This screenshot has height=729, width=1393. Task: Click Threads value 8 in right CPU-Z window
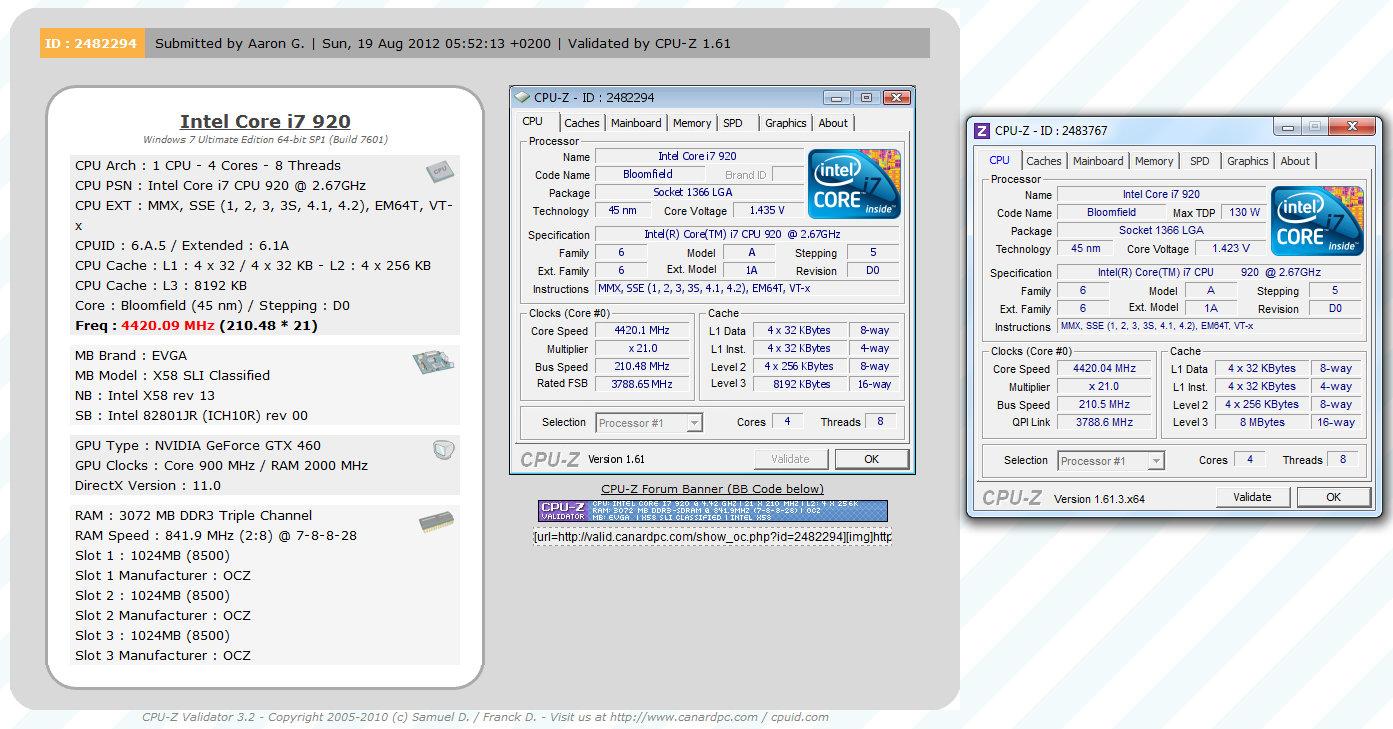pos(1343,460)
